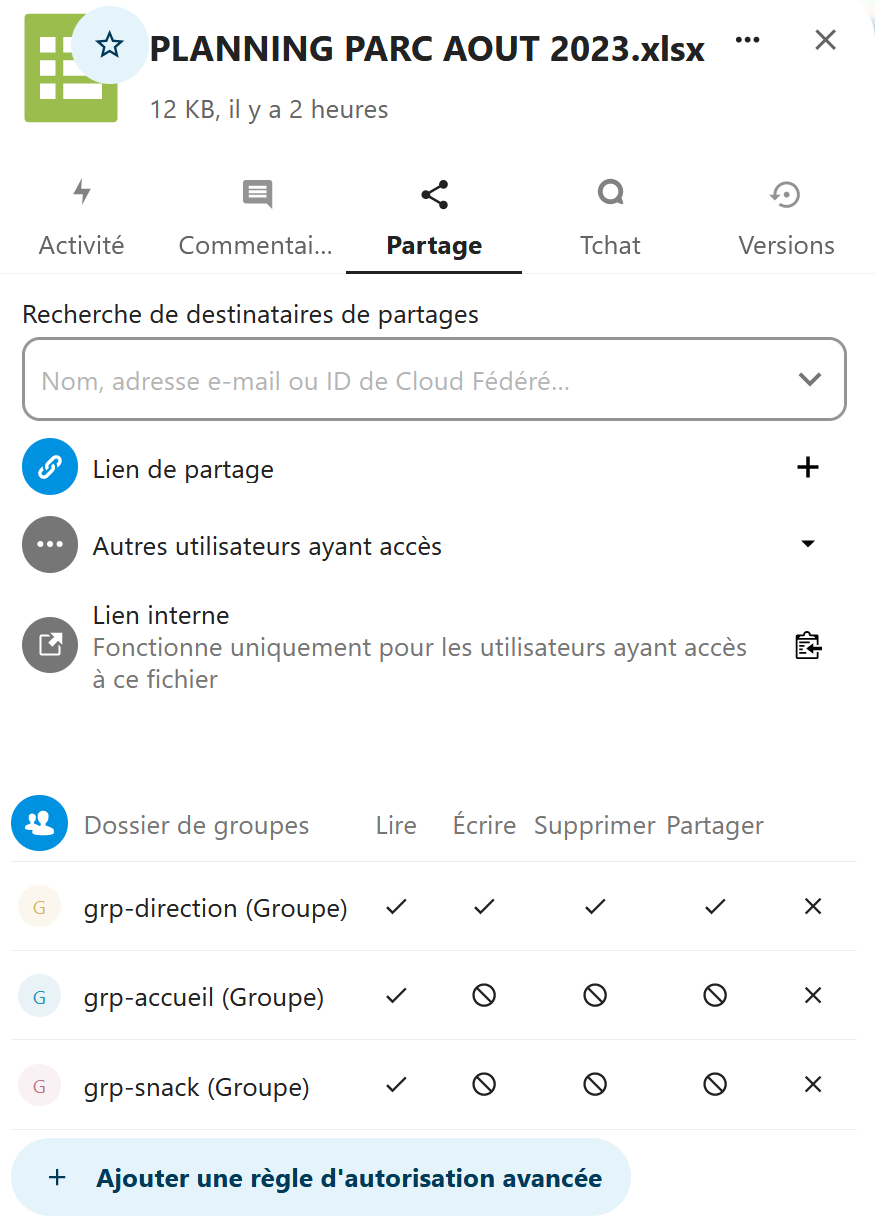
Task: Expand Autres utilisateurs ayant accès
Action: coord(808,544)
